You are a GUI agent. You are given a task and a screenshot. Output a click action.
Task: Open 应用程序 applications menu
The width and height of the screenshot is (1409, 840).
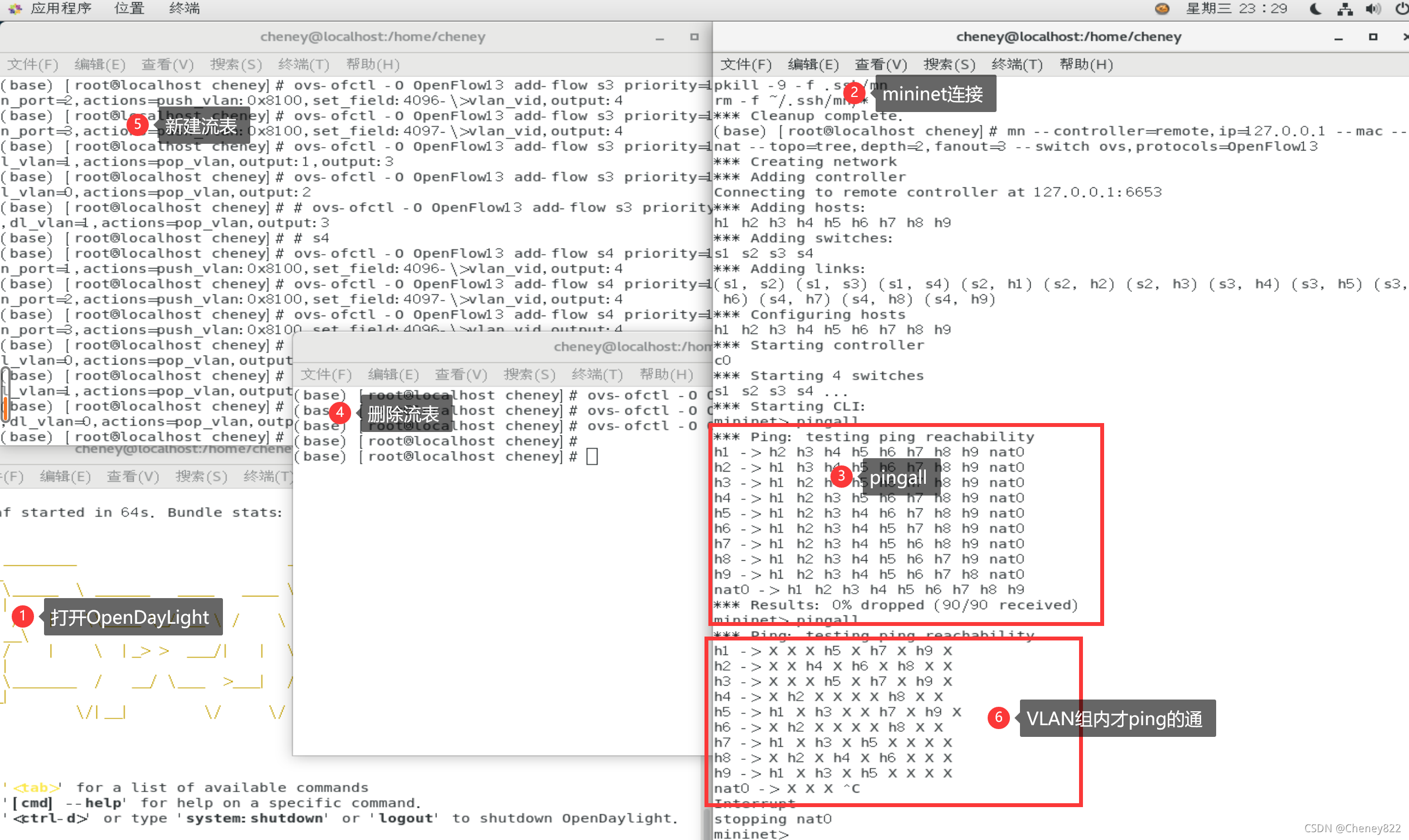61,8
